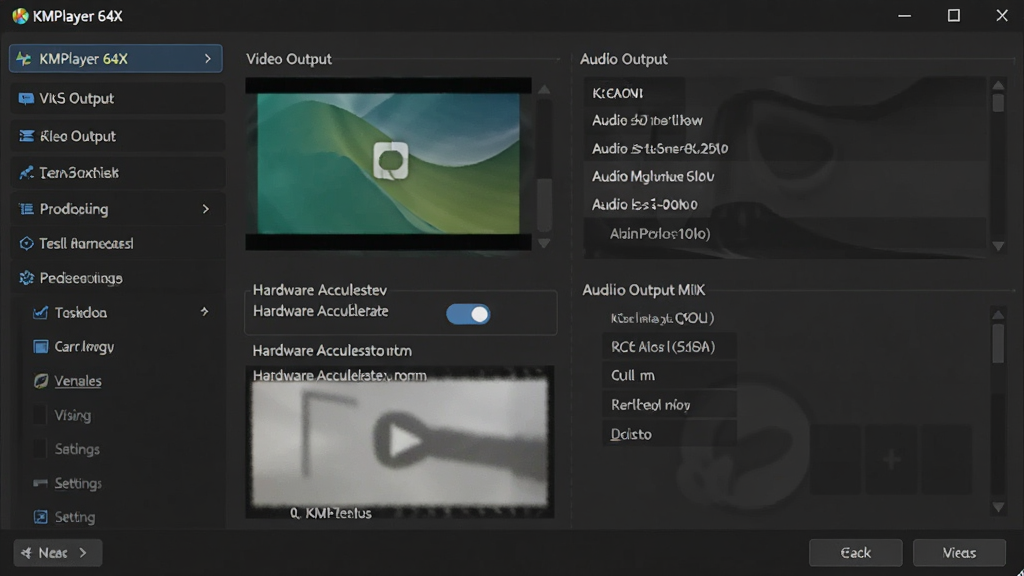Click the VitS Output monitor icon
Viewport: 1024px width, 576px height.
[x=26, y=99]
